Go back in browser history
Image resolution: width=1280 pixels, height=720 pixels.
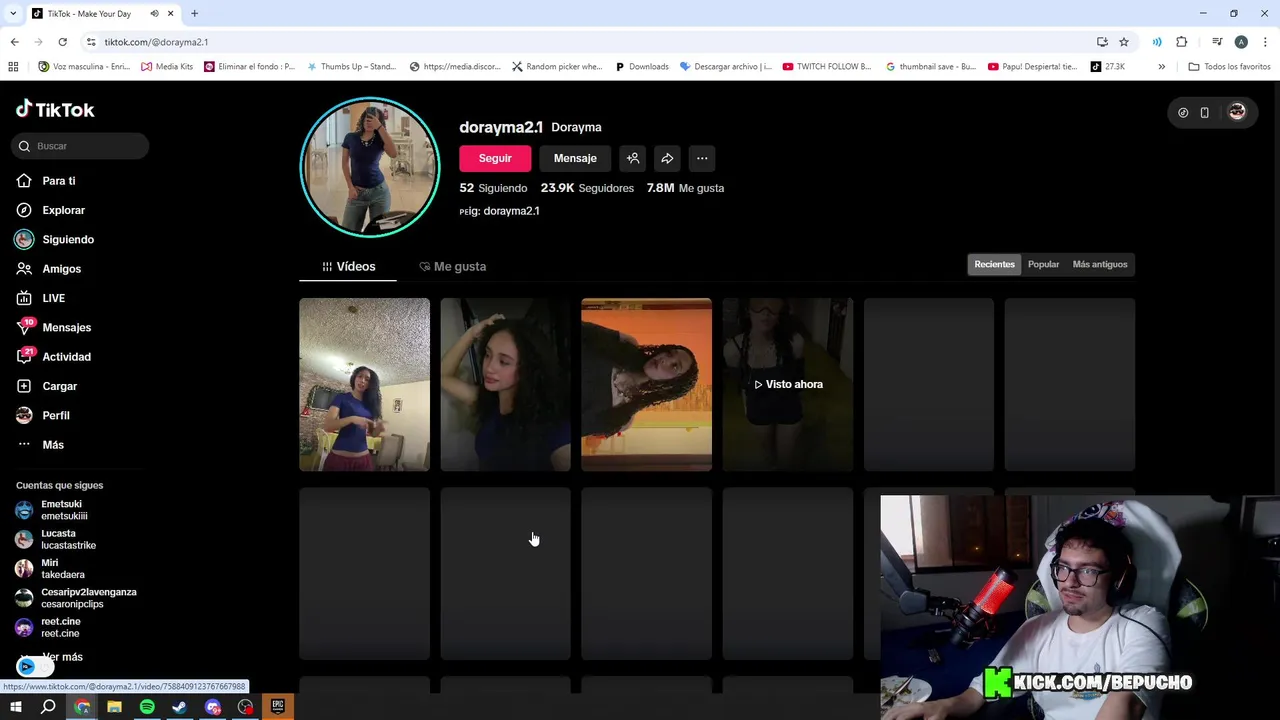[14, 42]
